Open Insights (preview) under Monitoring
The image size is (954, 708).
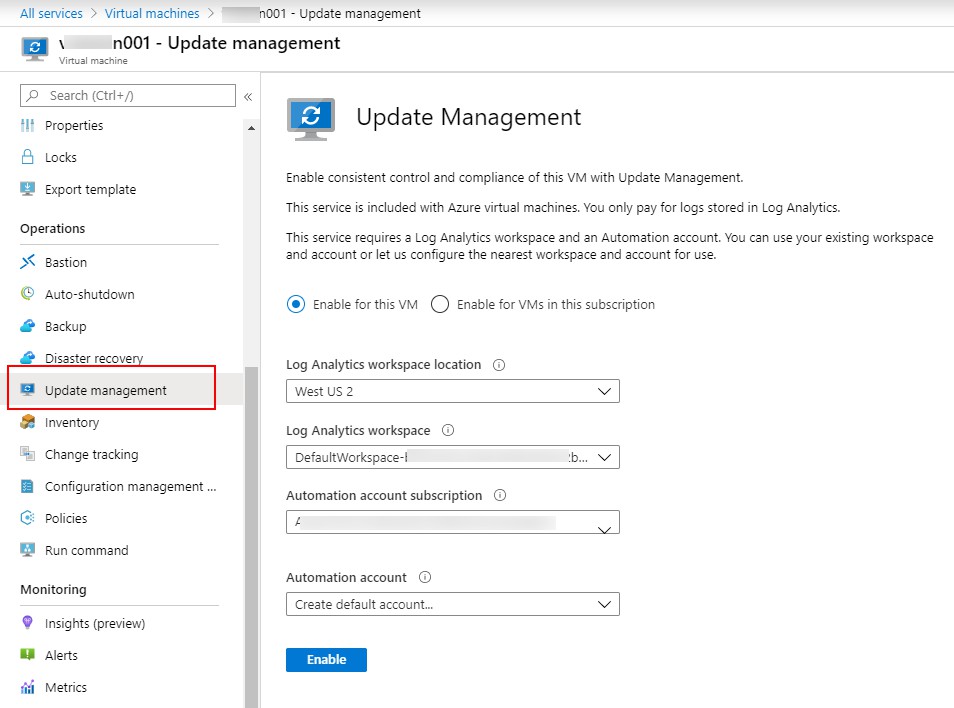[95, 623]
